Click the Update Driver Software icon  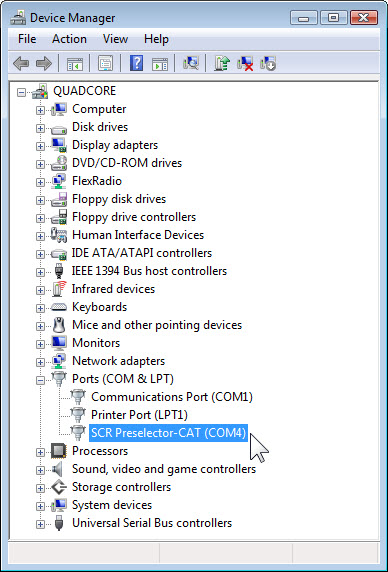[x=222, y=64]
